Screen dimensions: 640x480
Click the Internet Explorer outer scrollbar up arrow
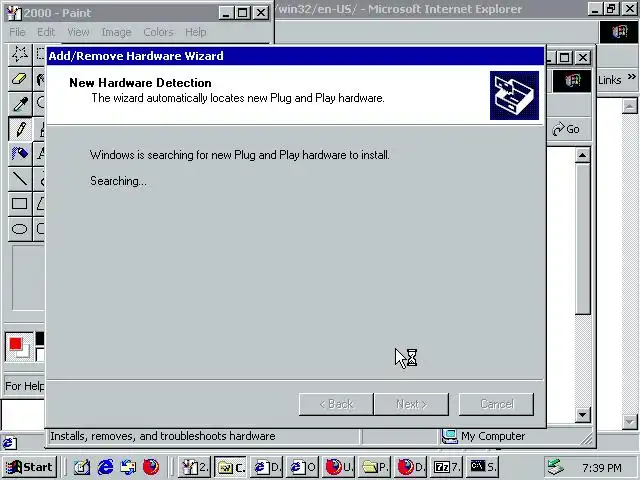[x=630, y=106]
